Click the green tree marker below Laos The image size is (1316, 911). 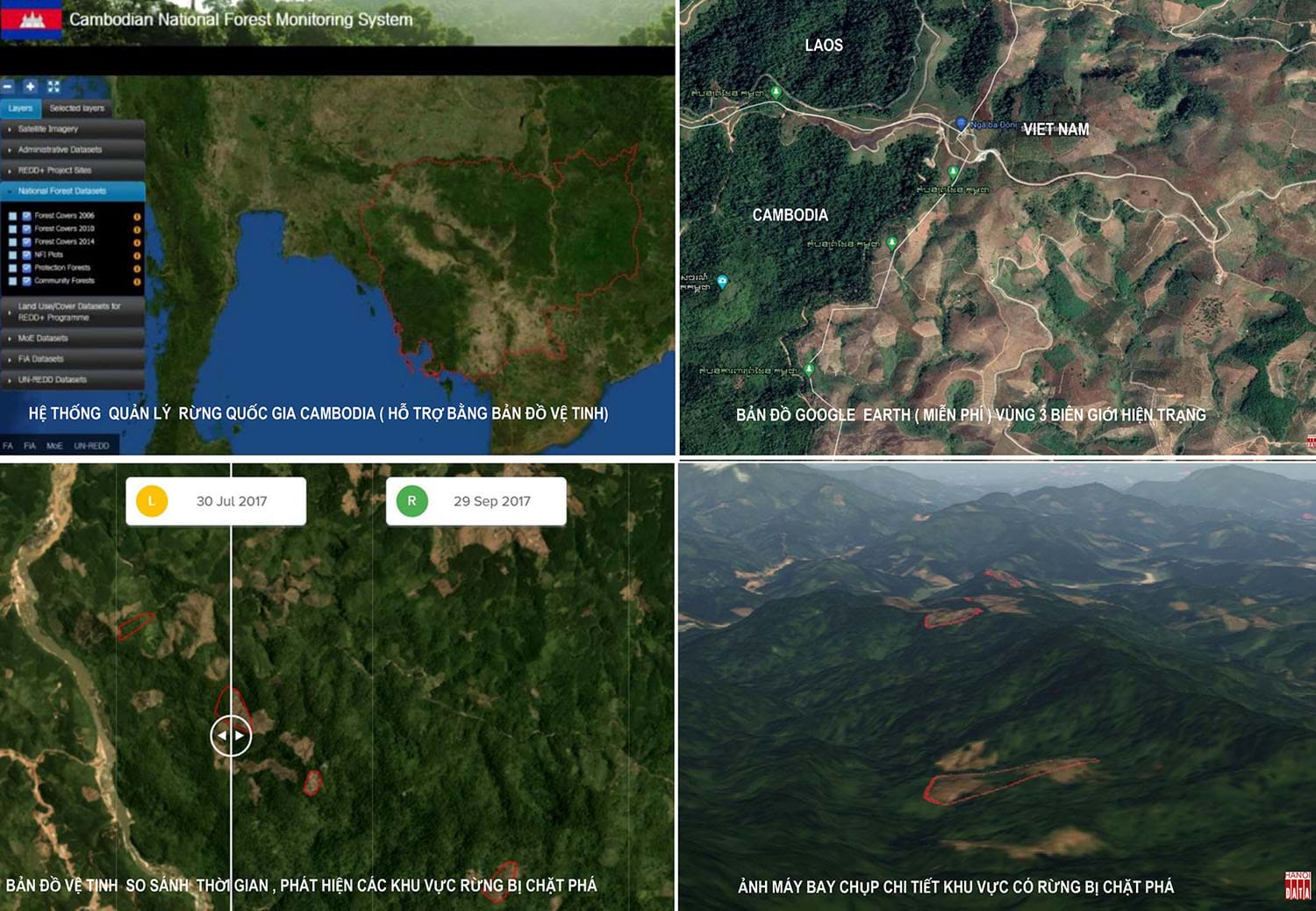pyautogui.click(x=776, y=92)
